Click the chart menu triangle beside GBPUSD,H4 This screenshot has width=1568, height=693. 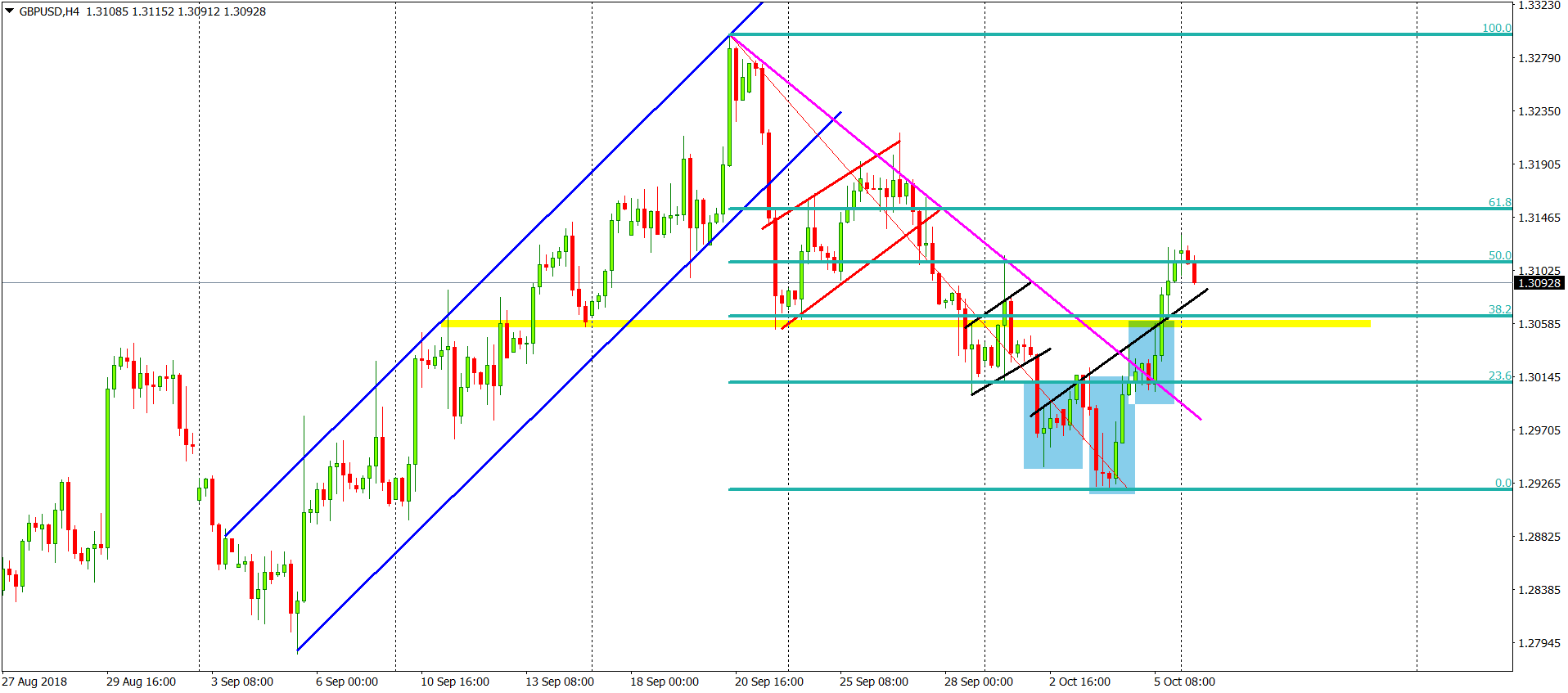point(9,11)
